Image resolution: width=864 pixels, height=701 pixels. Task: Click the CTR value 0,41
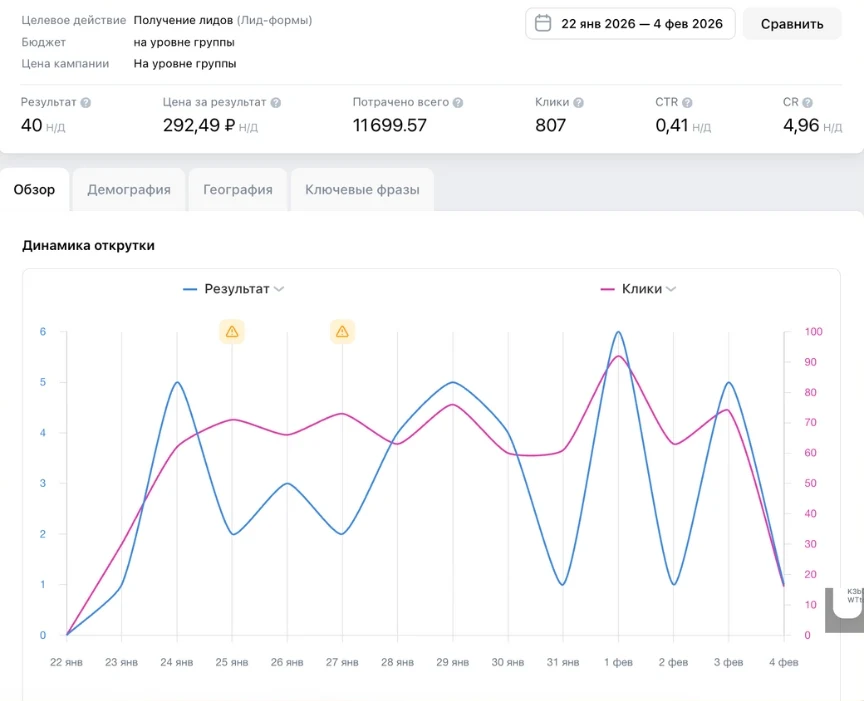(x=672, y=125)
